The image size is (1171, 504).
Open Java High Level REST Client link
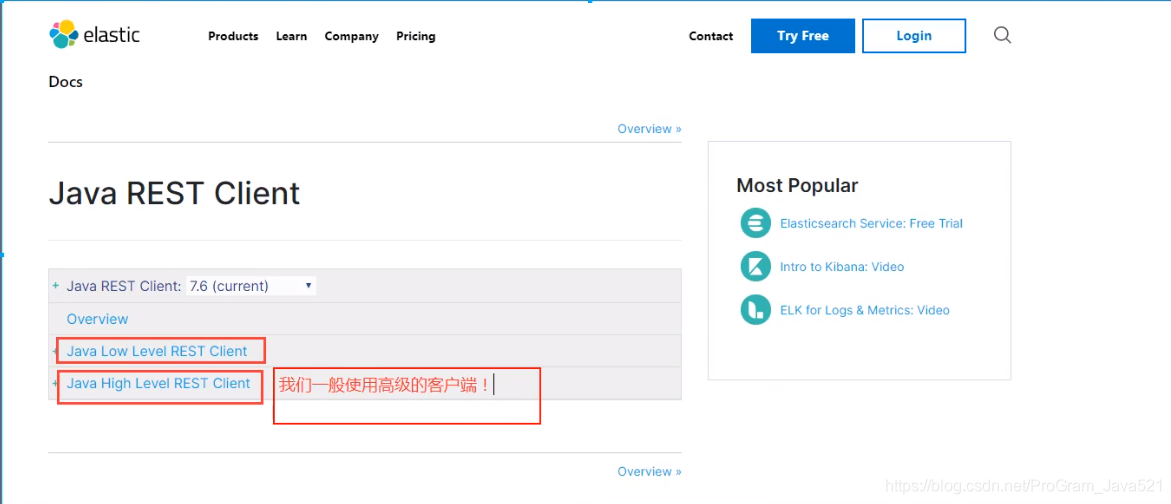click(x=158, y=383)
